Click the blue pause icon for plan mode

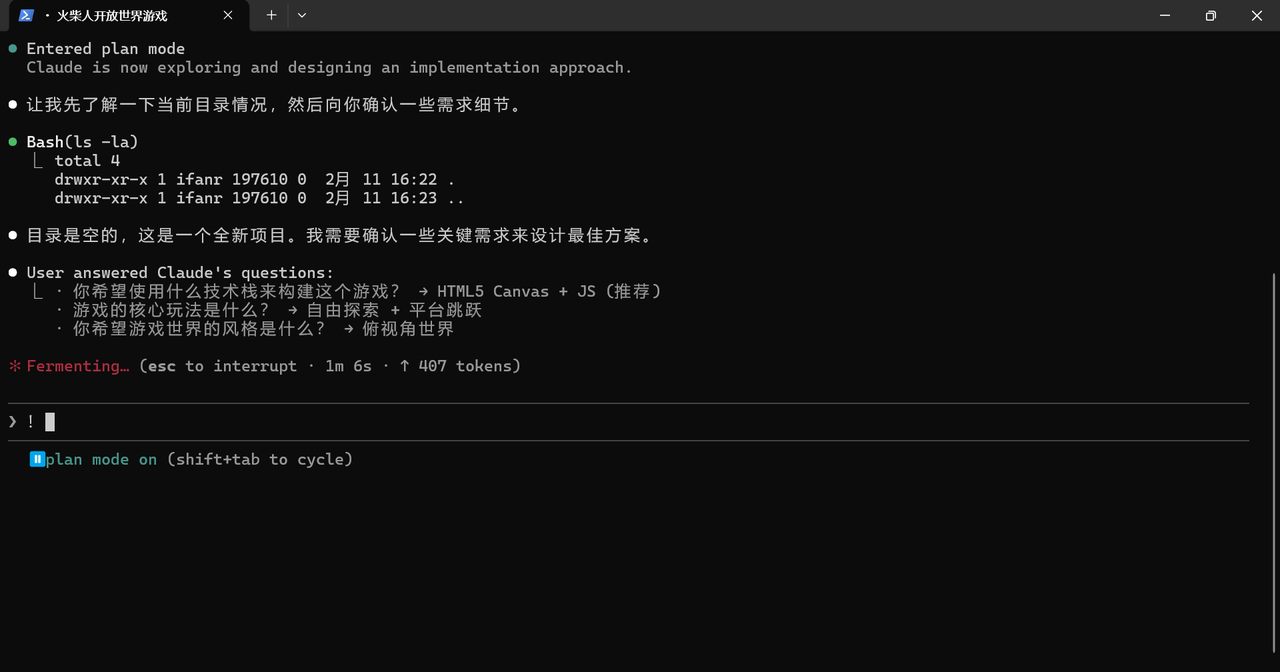tap(37, 459)
